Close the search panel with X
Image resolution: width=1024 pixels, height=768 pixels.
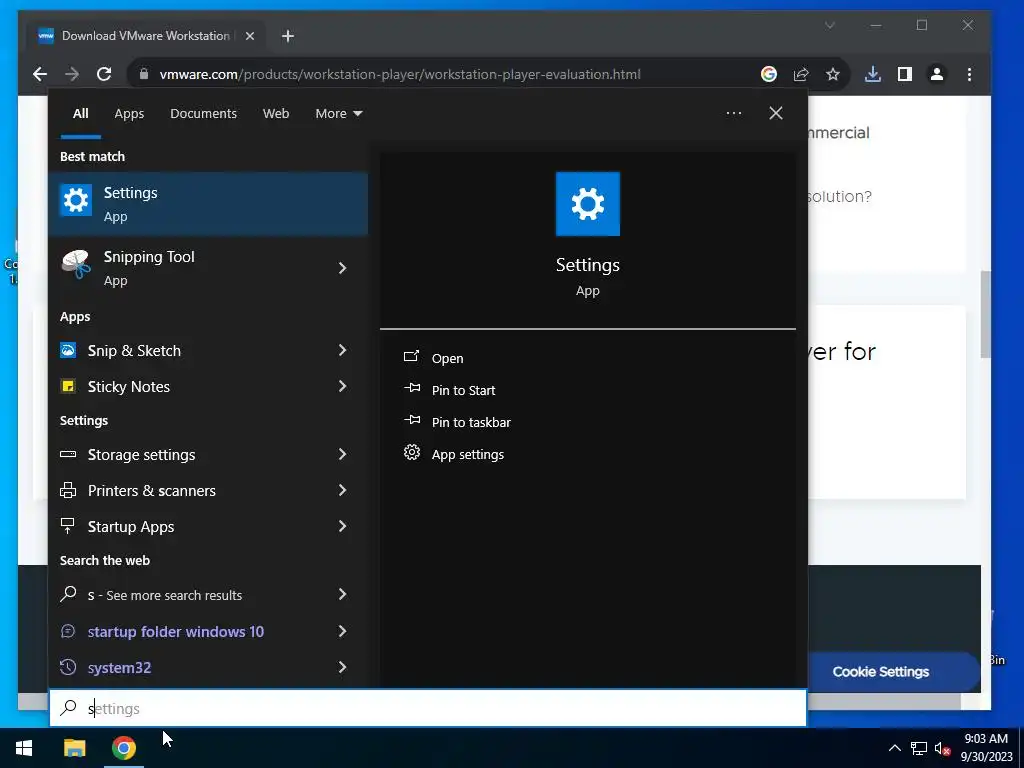(x=776, y=113)
